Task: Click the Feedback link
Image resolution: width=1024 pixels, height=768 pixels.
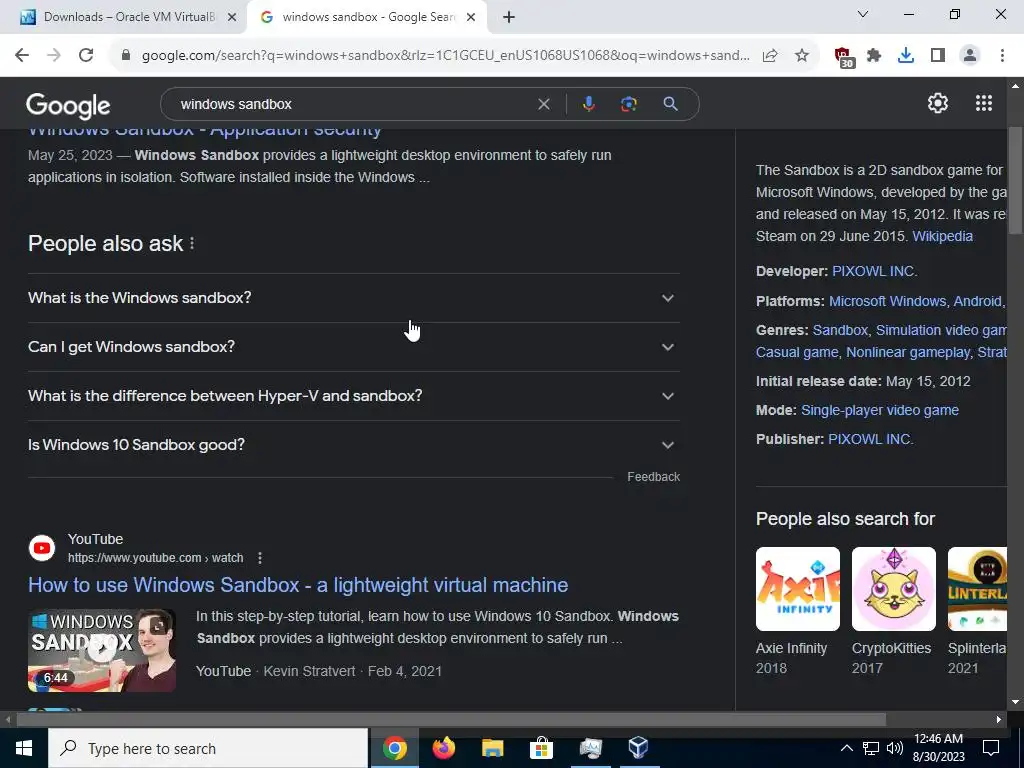Action: click(x=654, y=477)
